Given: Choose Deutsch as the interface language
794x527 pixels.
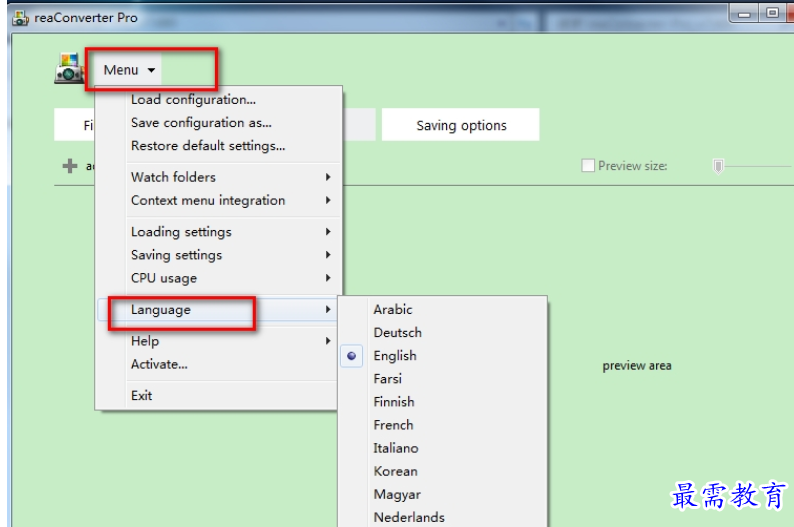Looking at the screenshot, I should [x=398, y=333].
